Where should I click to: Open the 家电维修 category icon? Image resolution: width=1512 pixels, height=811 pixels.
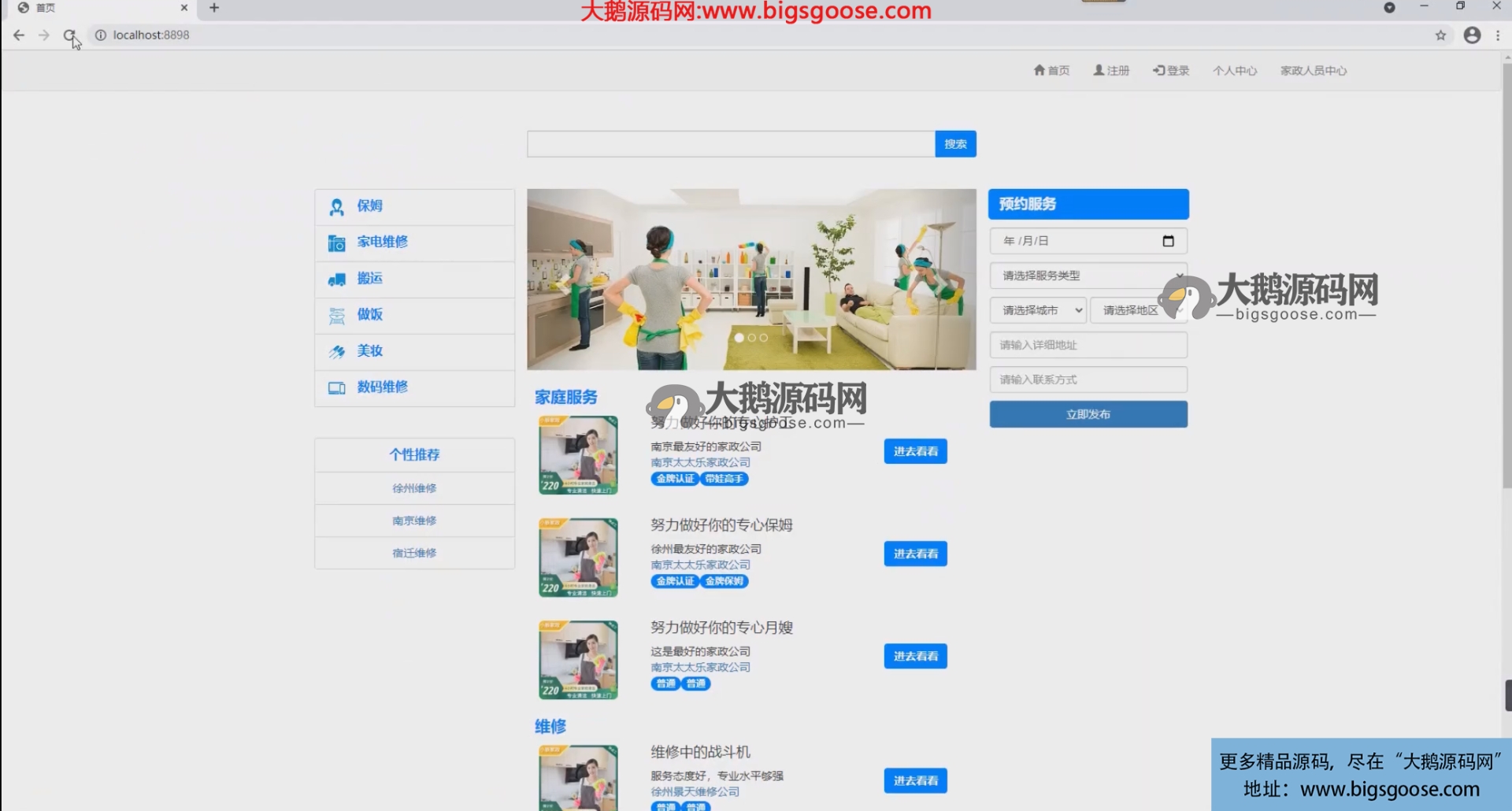pyautogui.click(x=337, y=243)
